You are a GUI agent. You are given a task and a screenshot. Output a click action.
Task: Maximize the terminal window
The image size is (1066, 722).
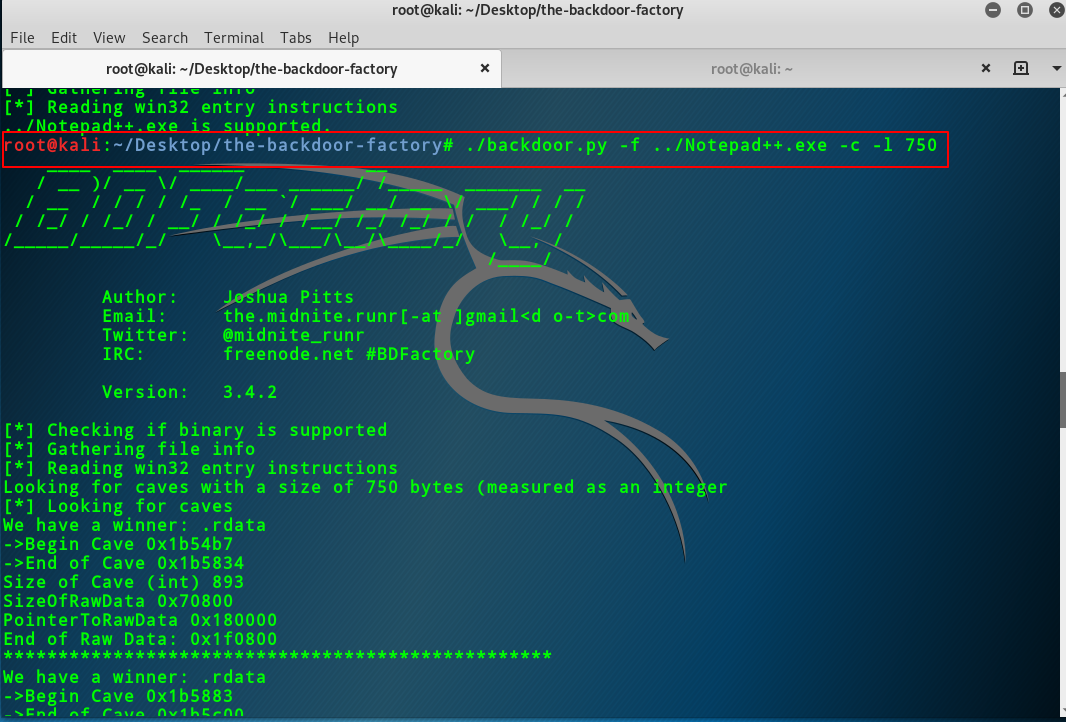(x=1025, y=10)
